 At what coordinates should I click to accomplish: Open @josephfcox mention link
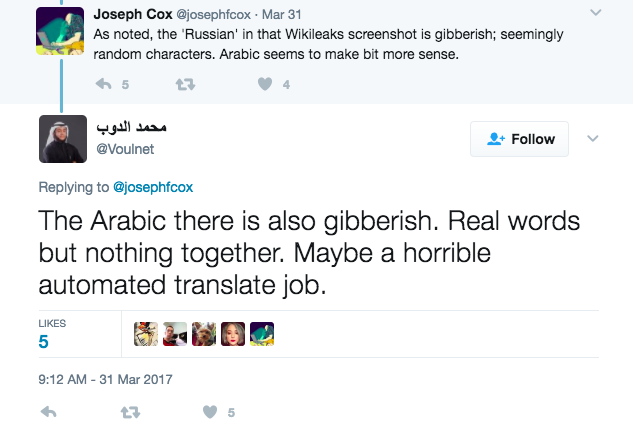pyautogui.click(x=152, y=186)
